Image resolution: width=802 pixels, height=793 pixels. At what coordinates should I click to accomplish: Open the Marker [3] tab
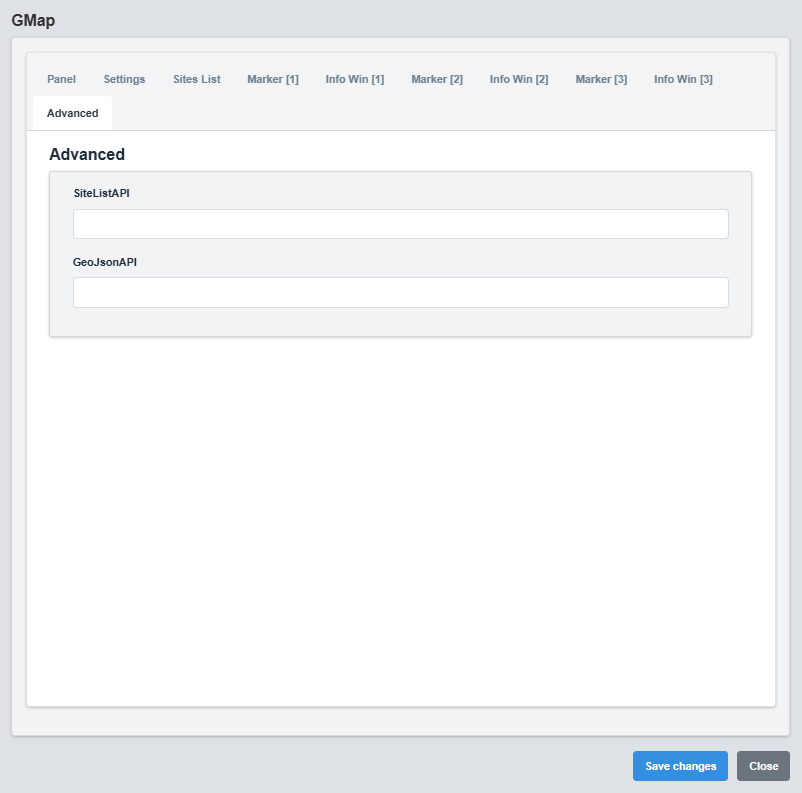click(601, 79)
